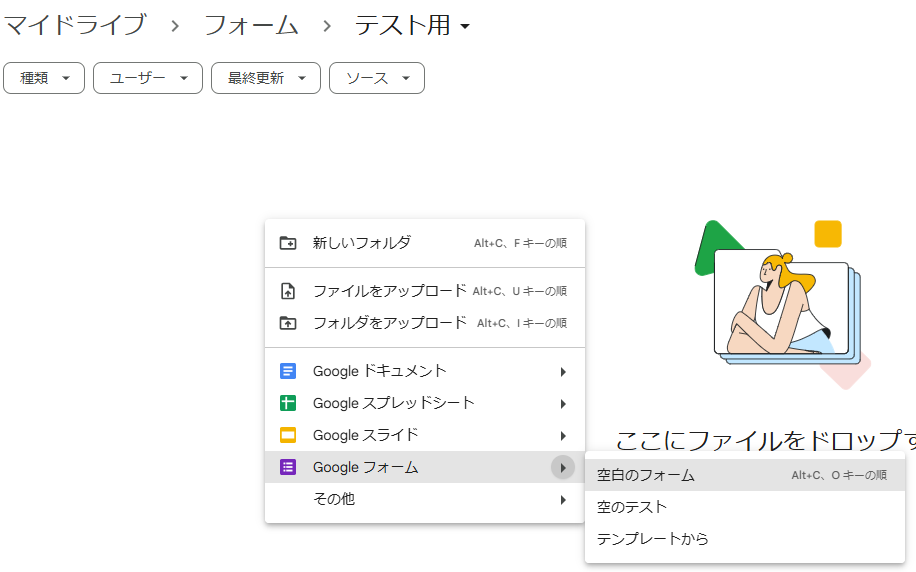Click the blue Google Docs icon
This screenshot has width=916, height=572.
pos(288,371)
